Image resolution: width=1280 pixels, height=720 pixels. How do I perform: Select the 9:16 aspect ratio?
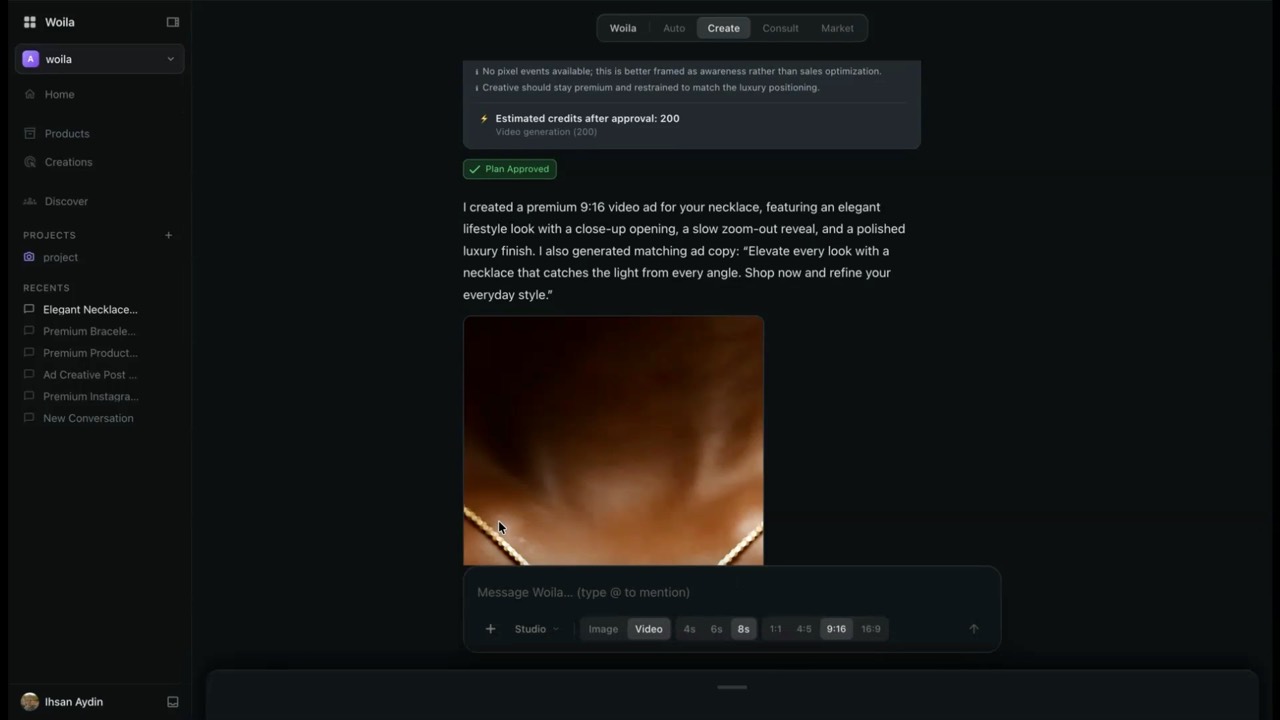(x=836, y=629)
